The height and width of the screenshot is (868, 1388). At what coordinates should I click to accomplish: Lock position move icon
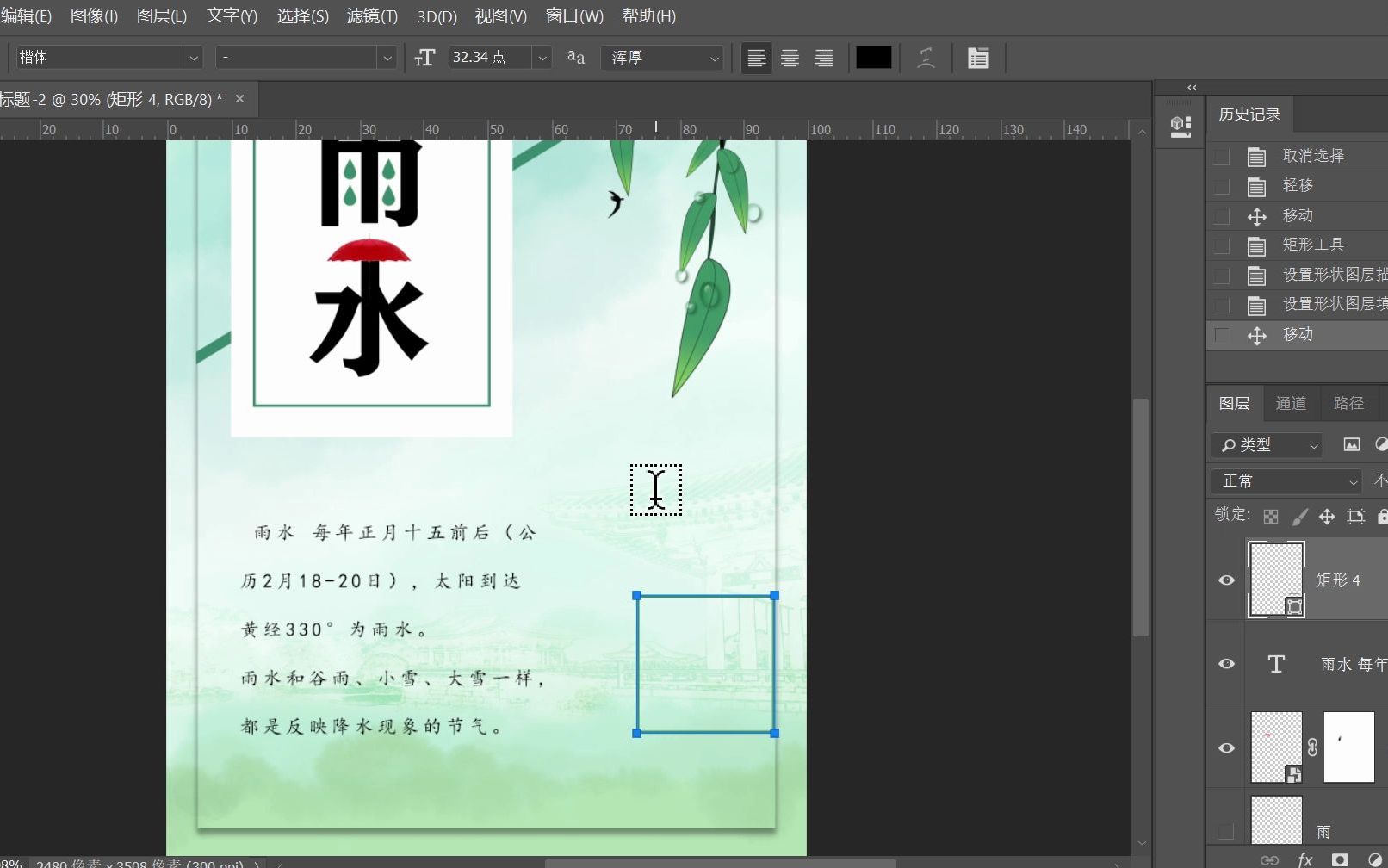(x=1327, y=516)
